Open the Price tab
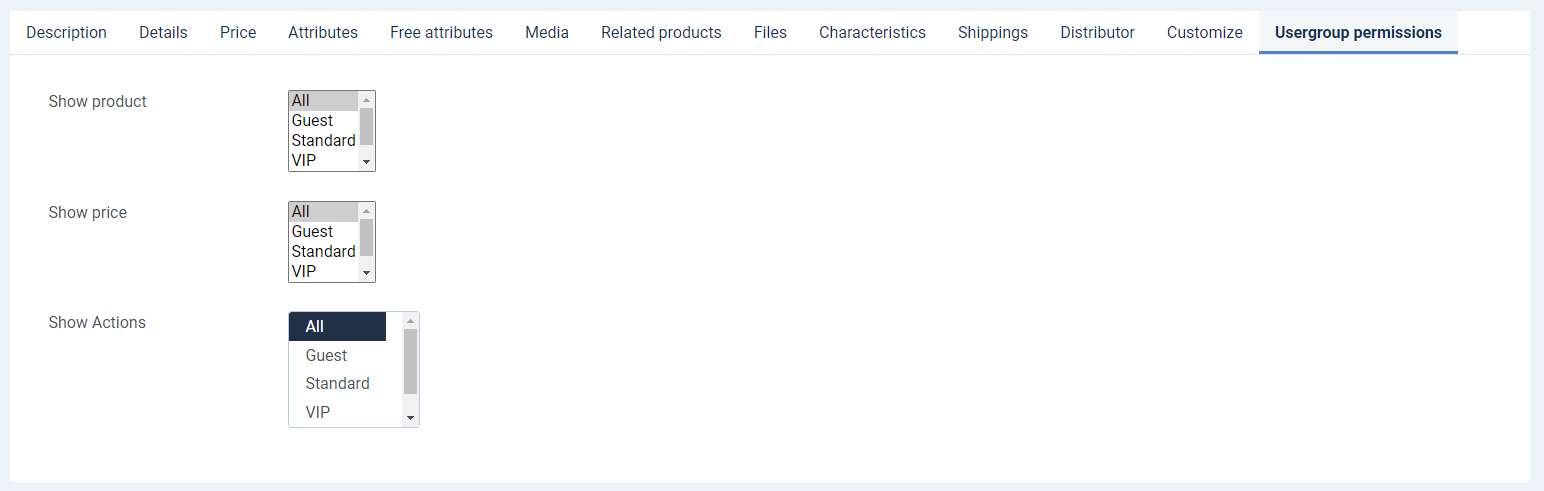Viewport: 1544px width, 491px height. pos(238,32)
